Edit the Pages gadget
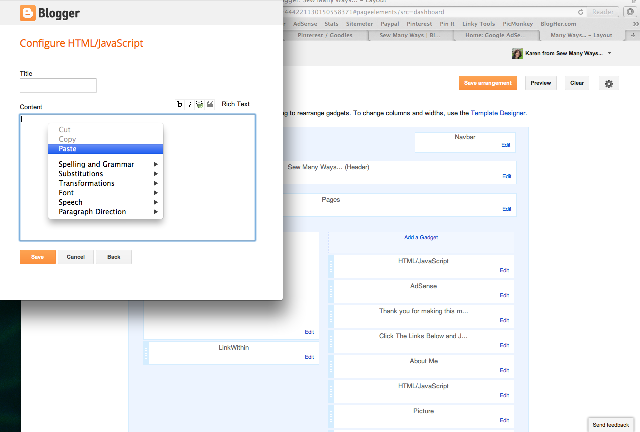The width and height of the screenshot is (640, 432). point(507,209)
